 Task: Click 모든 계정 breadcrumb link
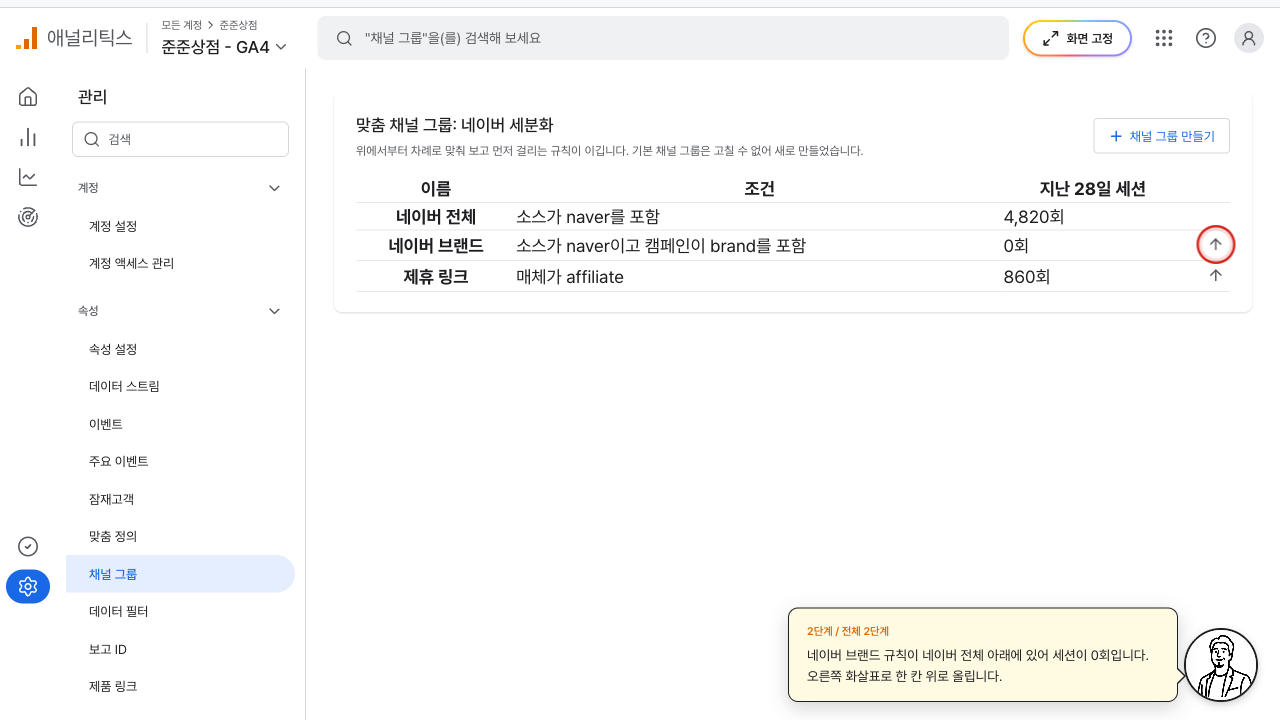pyautogui.click(x=181, y=25)
